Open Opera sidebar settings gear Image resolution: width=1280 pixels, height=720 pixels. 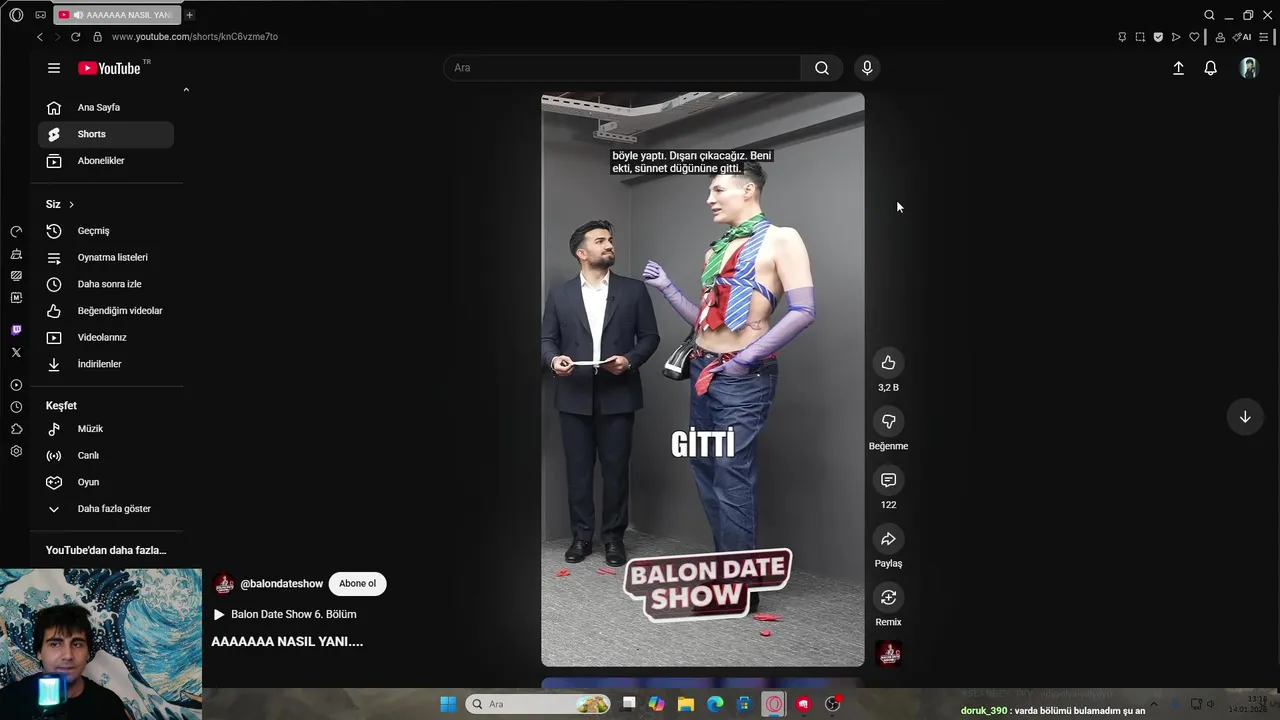coord(16,451)
